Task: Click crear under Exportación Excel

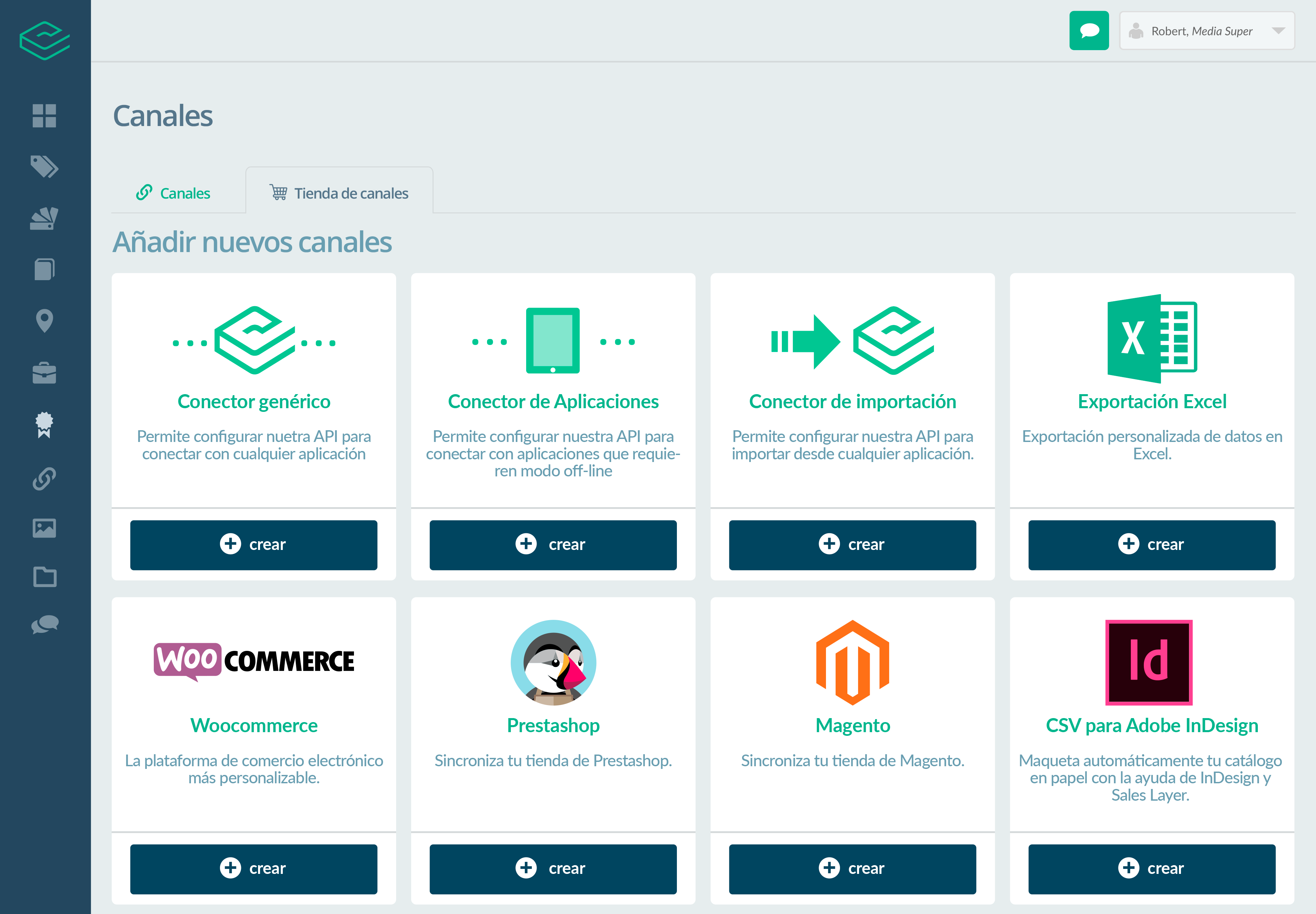Action: [x=1152, y=545]
